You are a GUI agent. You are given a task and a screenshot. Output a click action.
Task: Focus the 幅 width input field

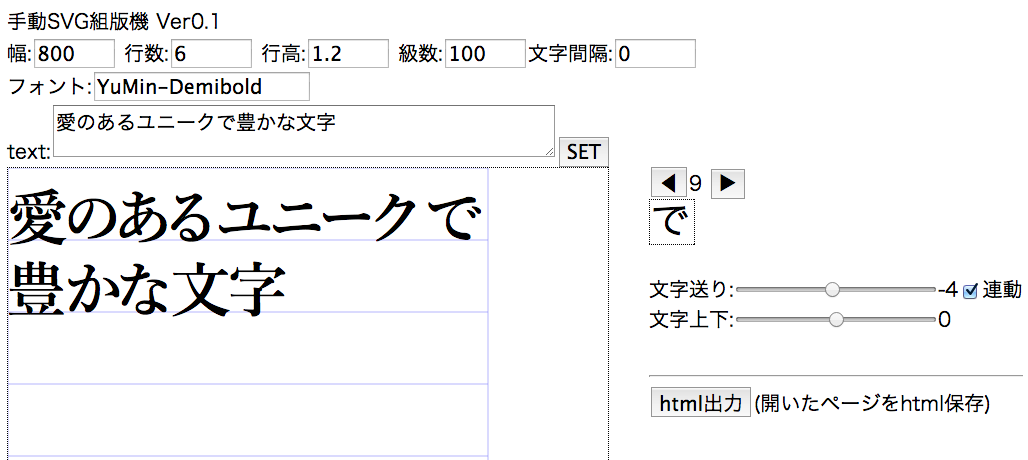click(x=75, y=54)
